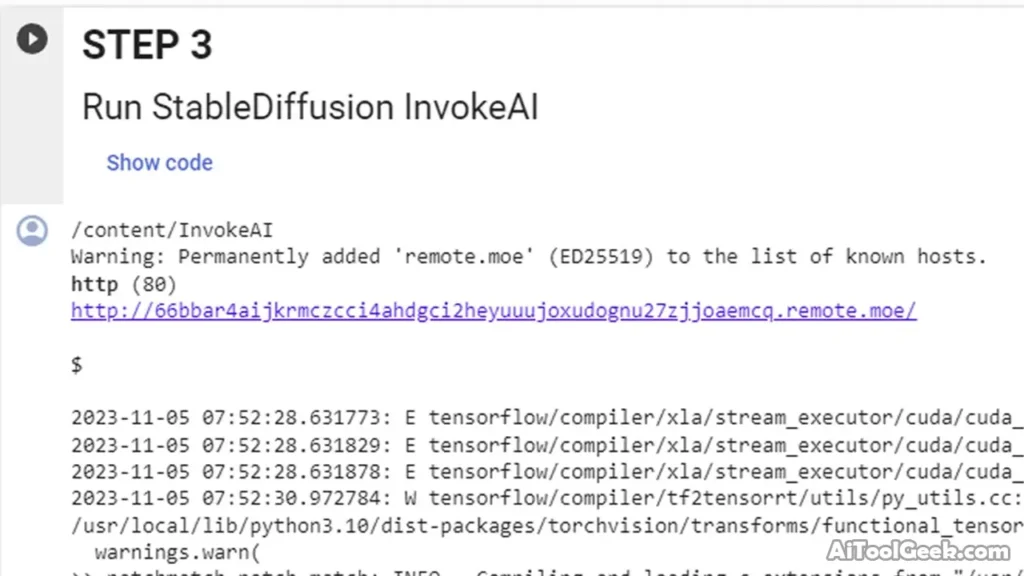Image resolution: width=1024 pixels, height=576 pixels.
Task: Open the remote.moe InvokeAI URL
Action: click(x=492, y=310)
